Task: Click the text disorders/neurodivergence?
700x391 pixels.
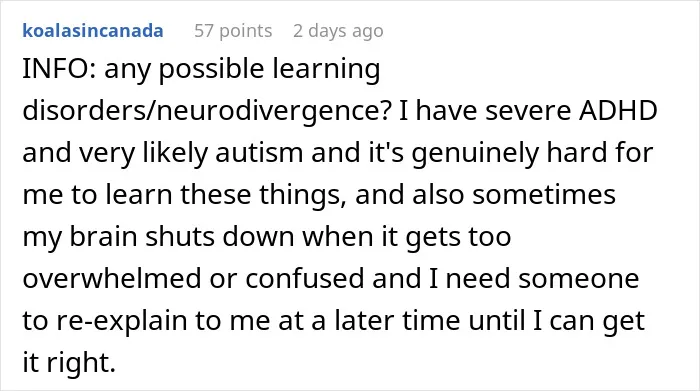Action: click(x=206, y=112)
